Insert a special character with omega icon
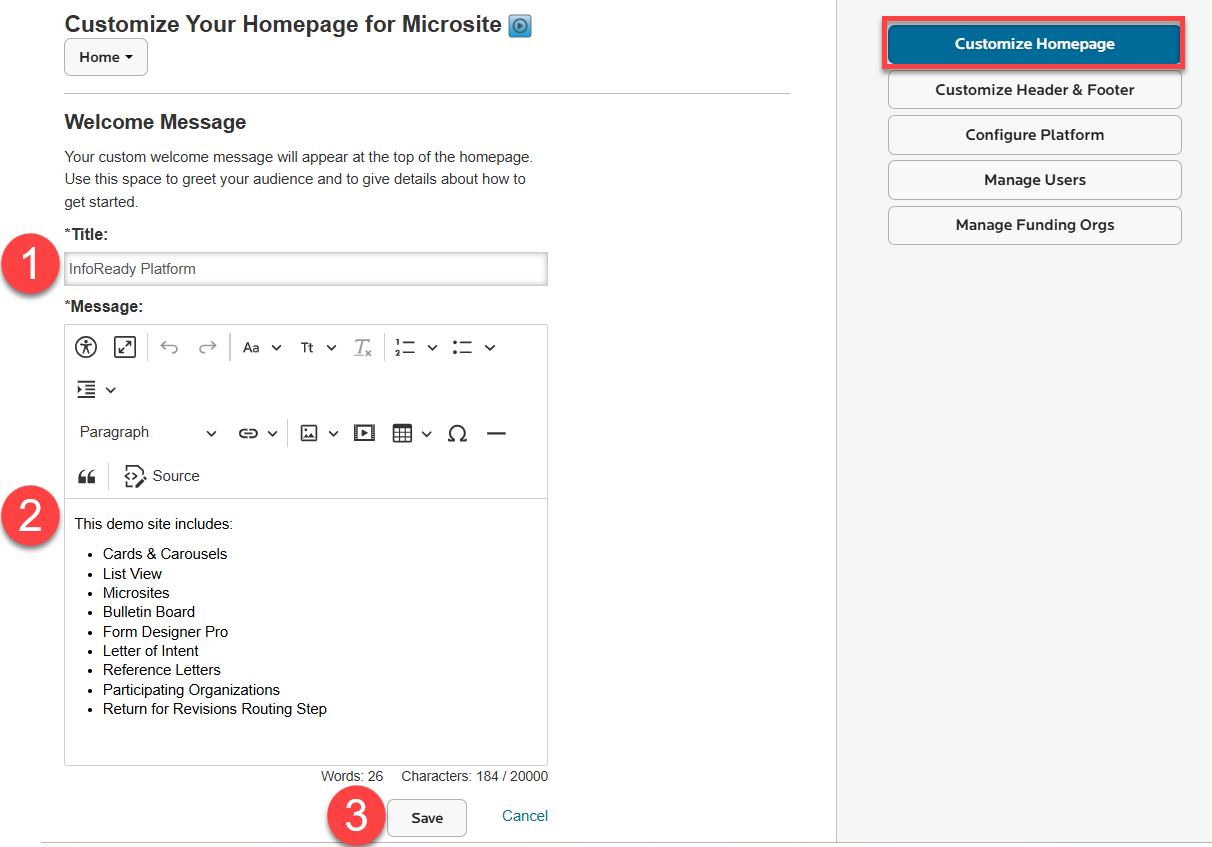Viewport: 1212px width, 847px height. pos(457,433)
